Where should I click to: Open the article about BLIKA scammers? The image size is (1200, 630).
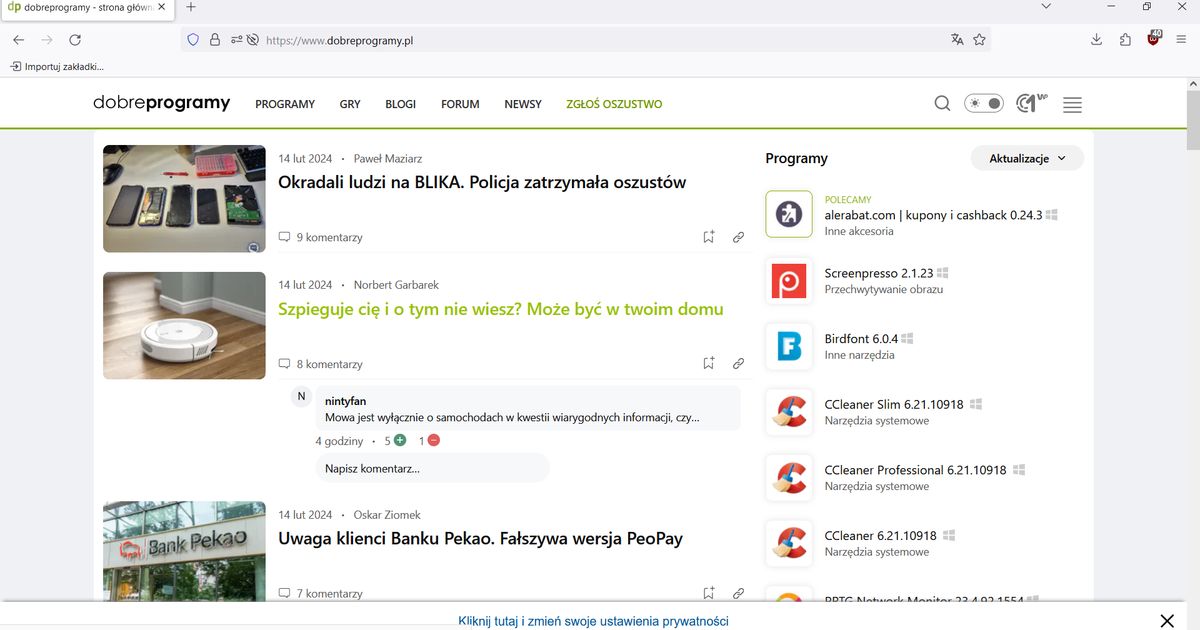pyautogui.click(x=481, y=182)
